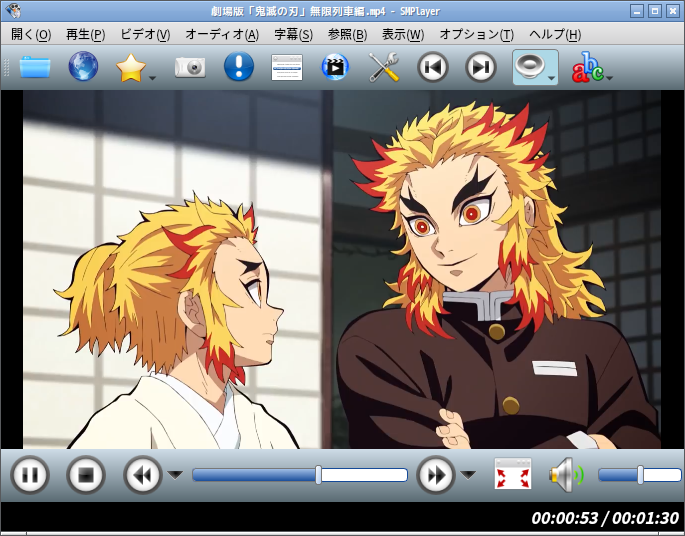This screenshot has height=536, width=685.
Task: Select subtitle track with the abc icon
Action: coord(587,67)
